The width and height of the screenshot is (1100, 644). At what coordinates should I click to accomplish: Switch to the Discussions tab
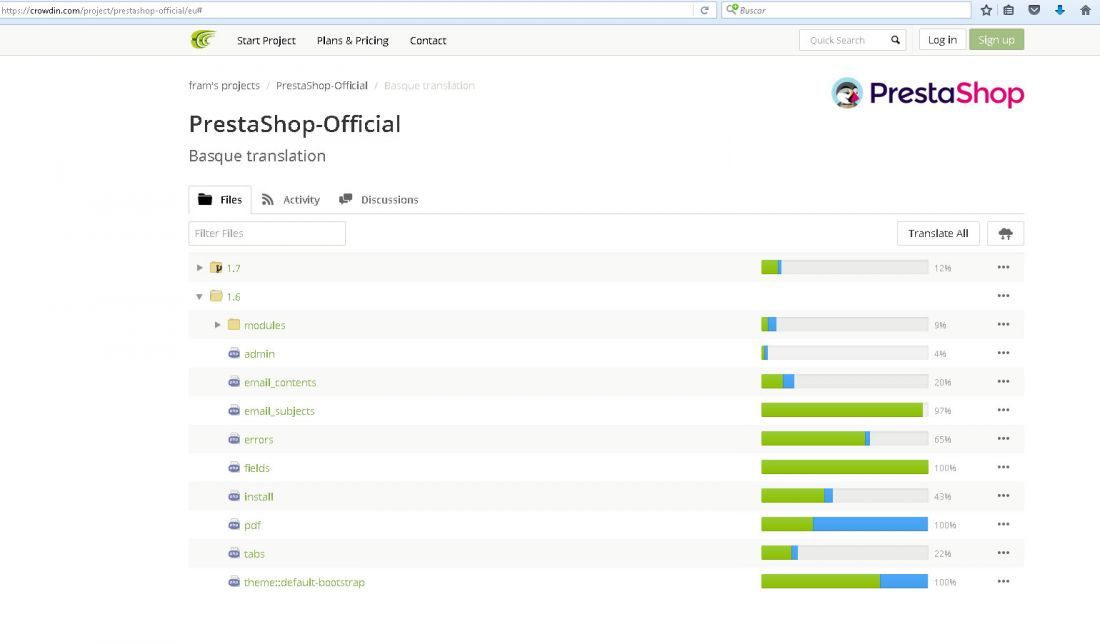tap(379, 200)
